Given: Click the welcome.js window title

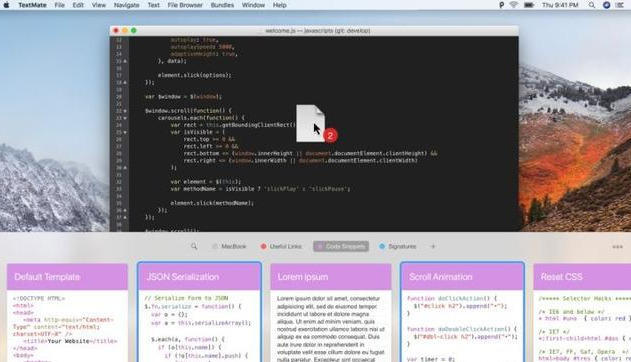Looking at the screenshot, I should [318, 31].
